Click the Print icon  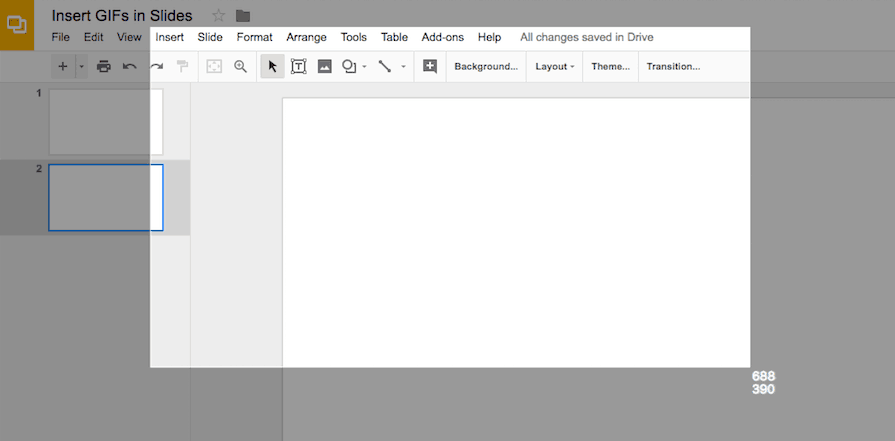[x=103, y=67]
